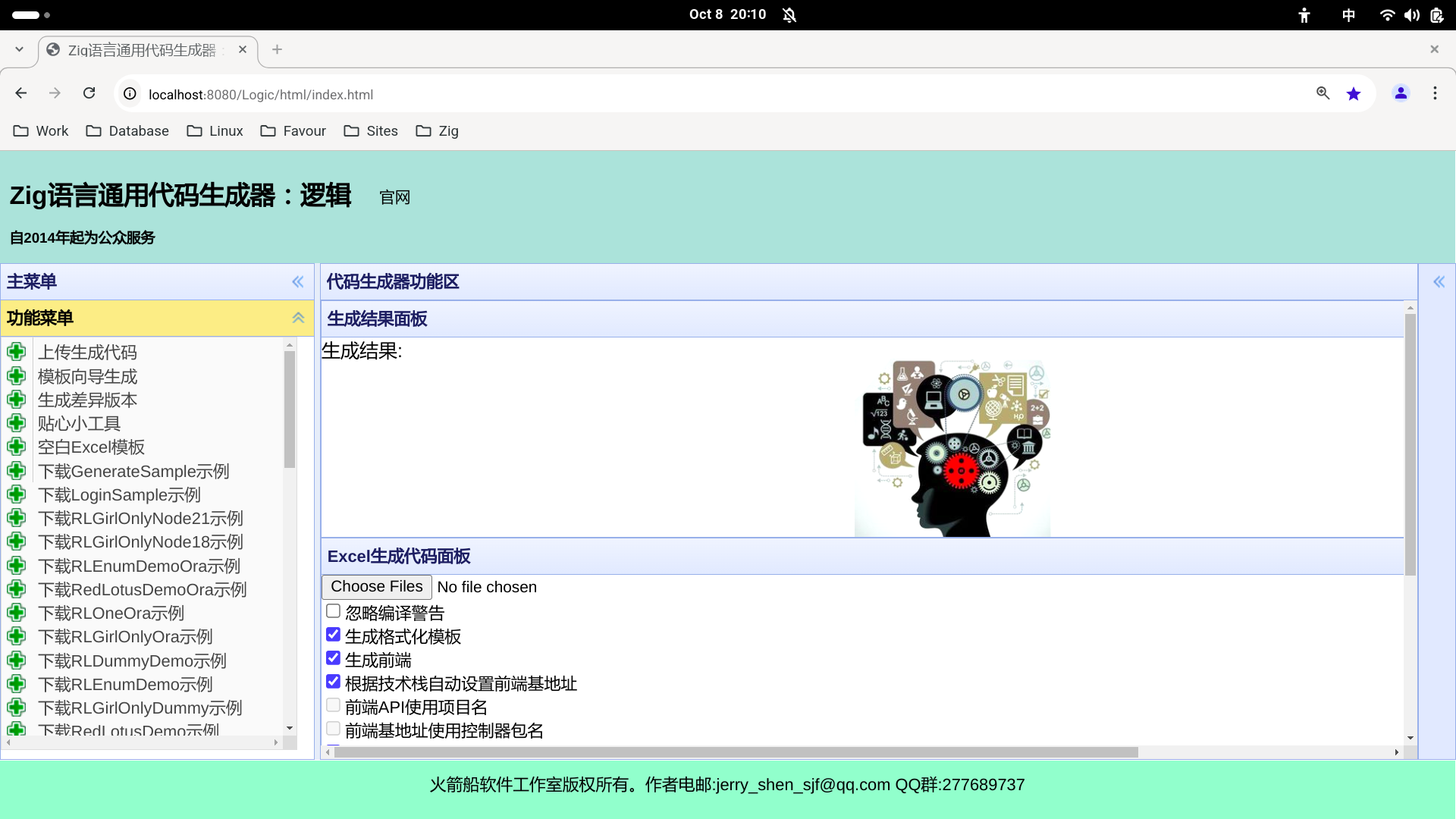The image size is (1456, 819).
Task: Collapse the right panel using the » chevron
Action: 1439,281
